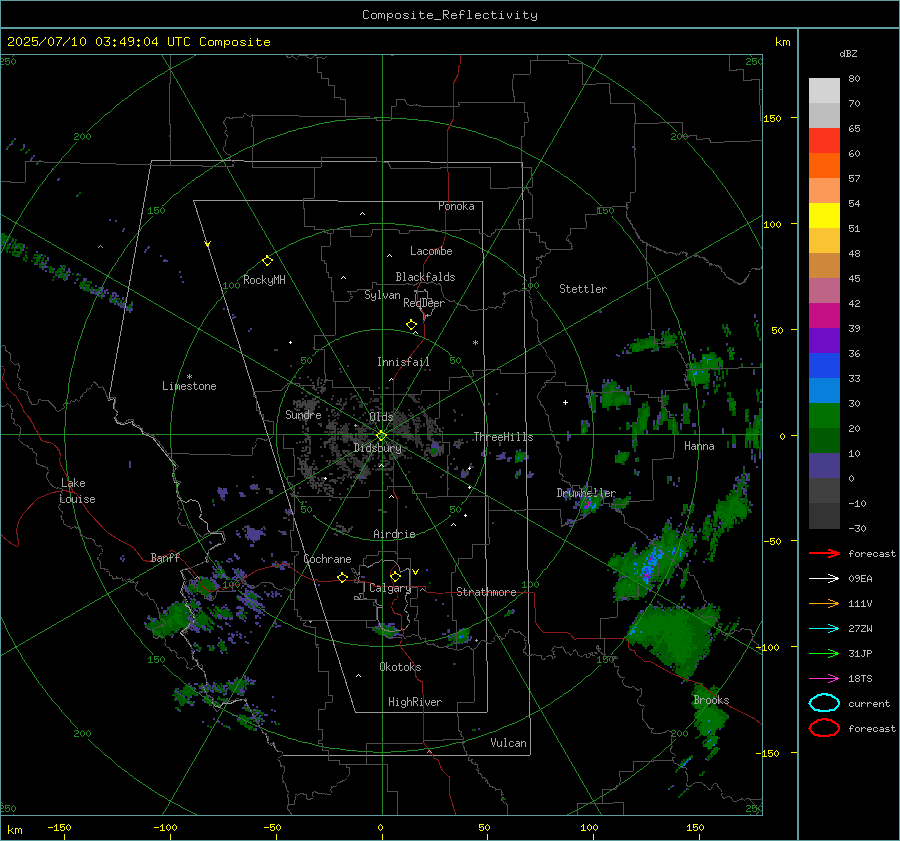Click the Hanna city label

tap(699, 446)
